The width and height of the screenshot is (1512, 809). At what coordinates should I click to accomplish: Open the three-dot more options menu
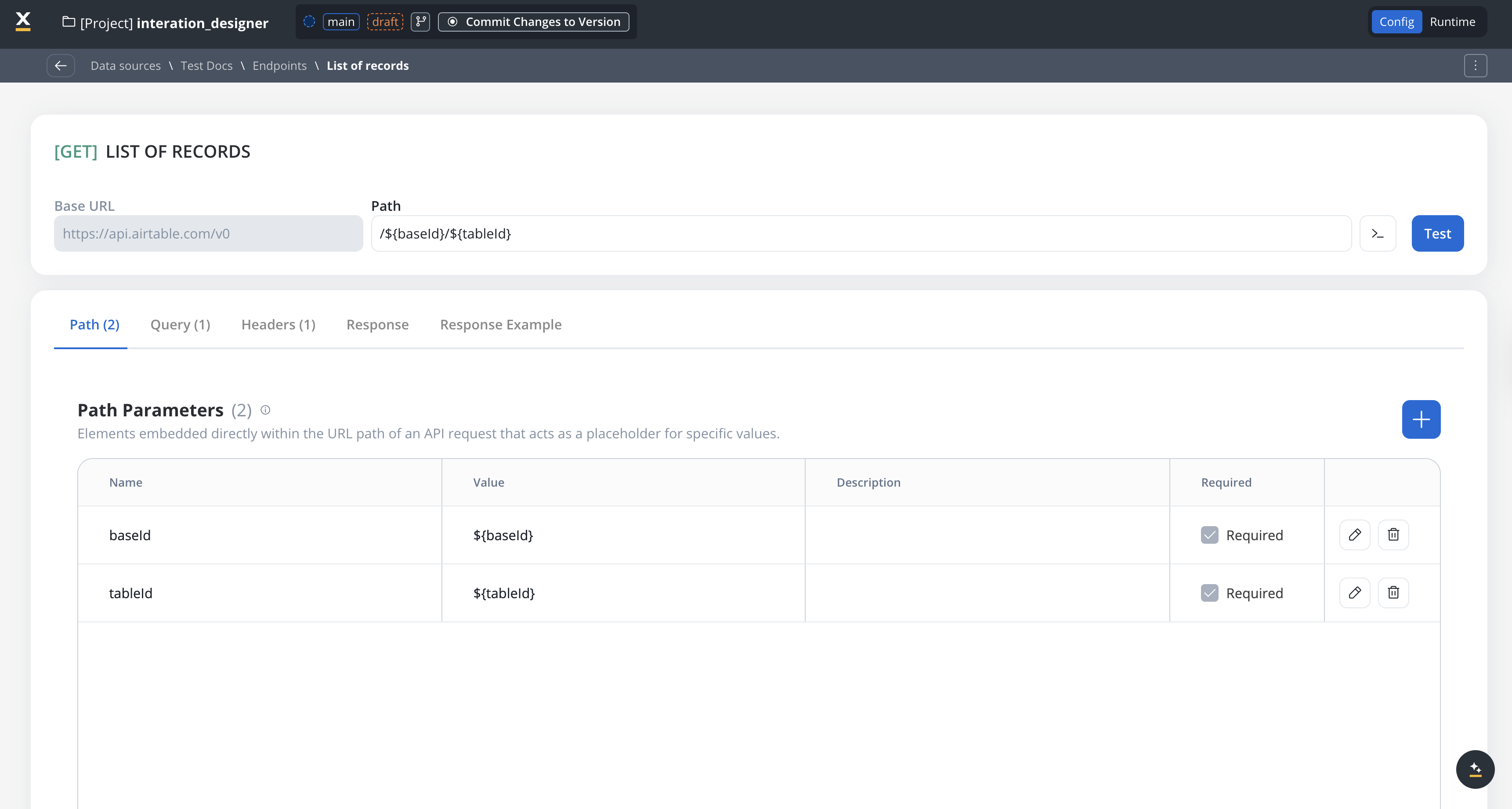1474,66
